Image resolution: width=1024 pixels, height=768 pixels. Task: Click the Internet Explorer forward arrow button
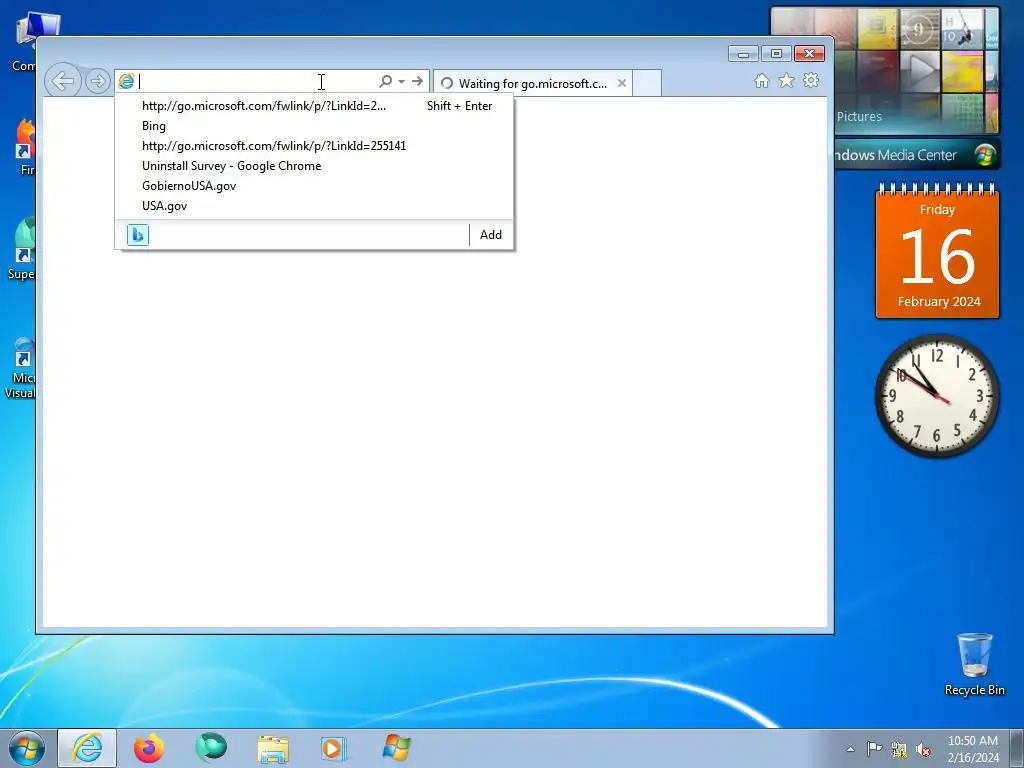click(97, 81)
